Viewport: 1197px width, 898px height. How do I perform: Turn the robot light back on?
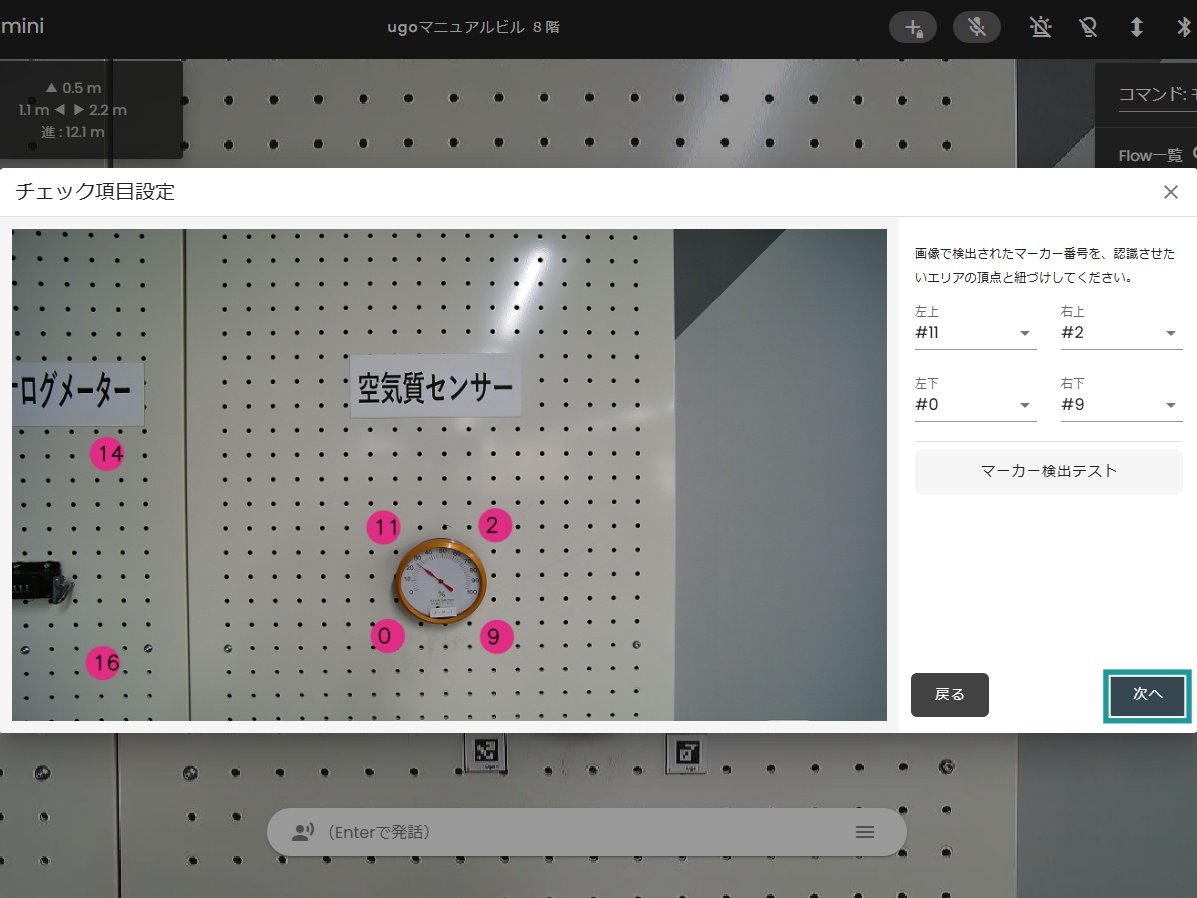point(1088,27)
